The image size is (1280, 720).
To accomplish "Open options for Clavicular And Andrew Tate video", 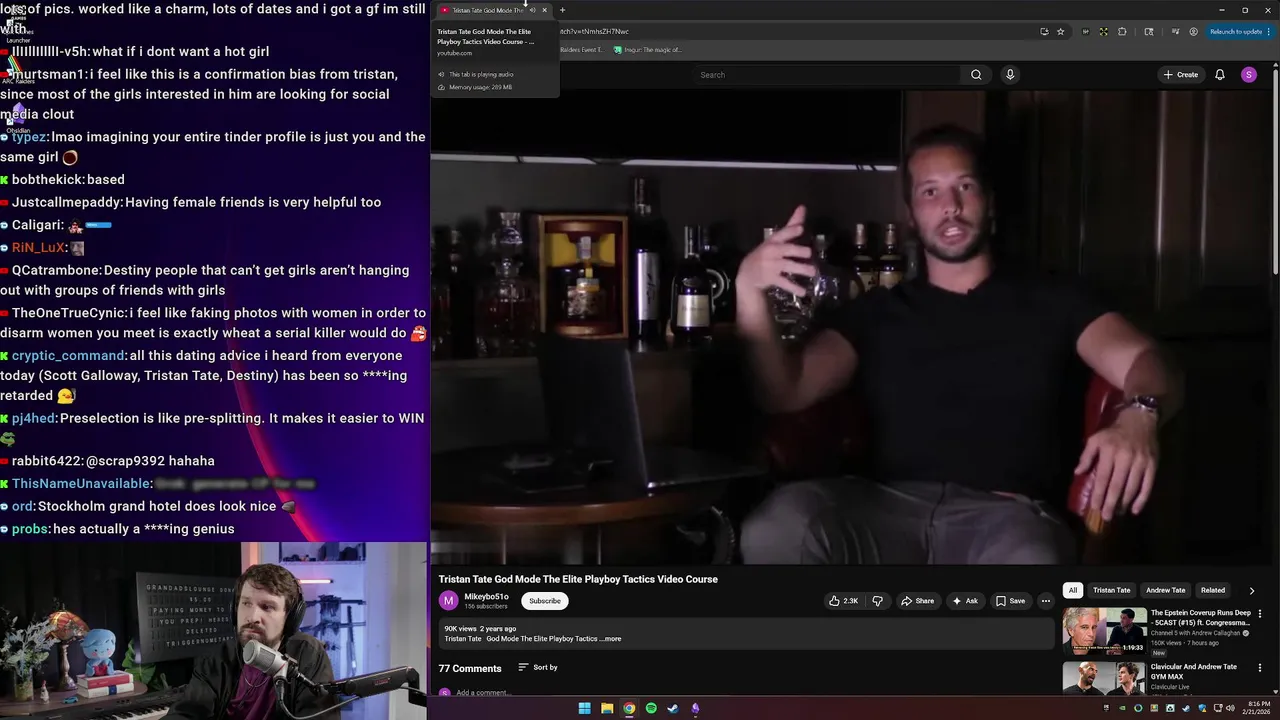I will [1259, 668].
